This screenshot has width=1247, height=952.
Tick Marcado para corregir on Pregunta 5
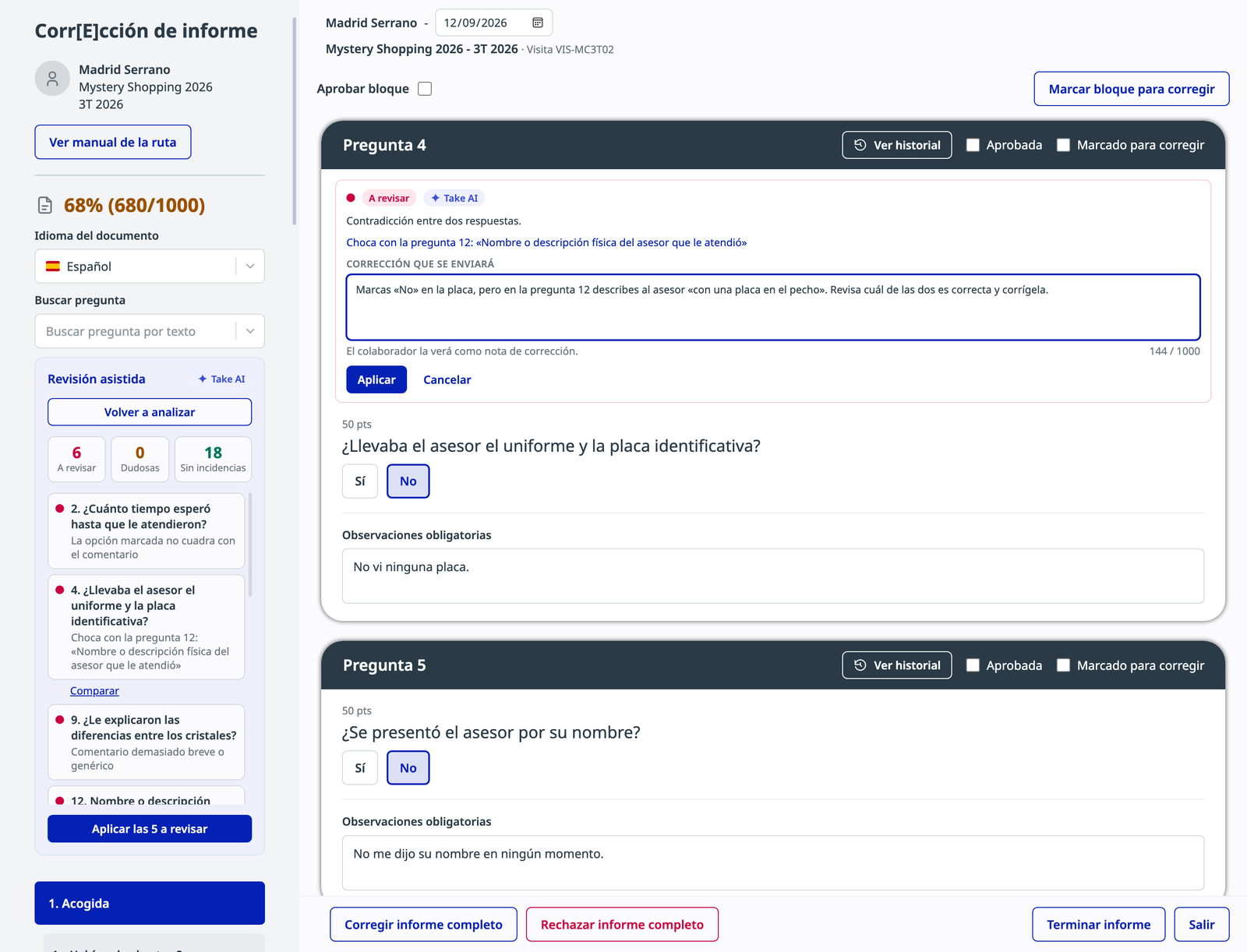[x=1063, y=665]
